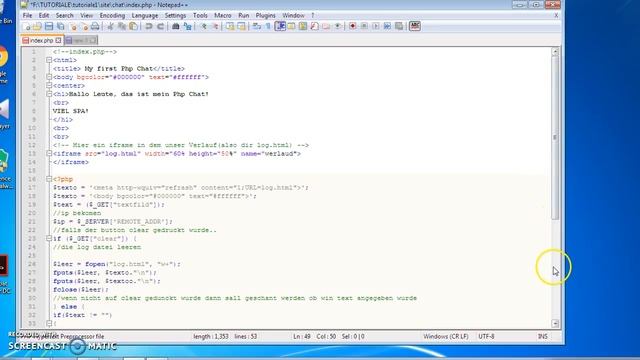Viewport: 640px width, 360px height.
Task: Click the Cut scissors icon
Action: click(110, 27)
